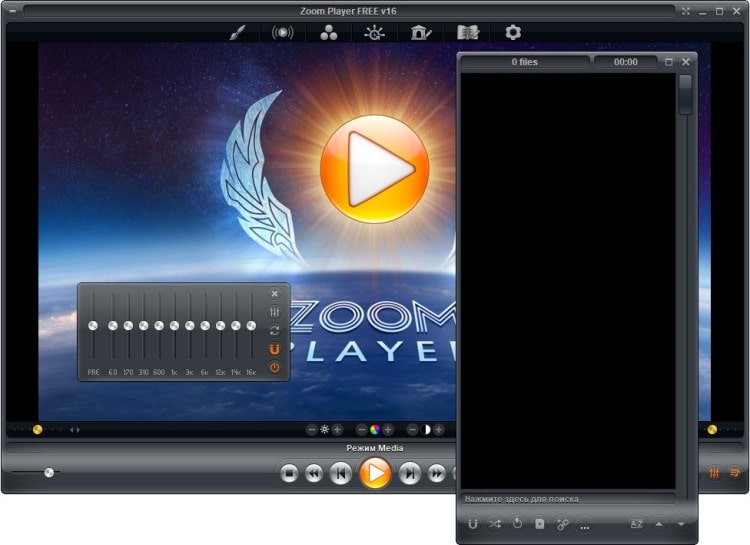Click the saturation color wheel icon
This screenshot has width=750, height=545.
point(375,430)
